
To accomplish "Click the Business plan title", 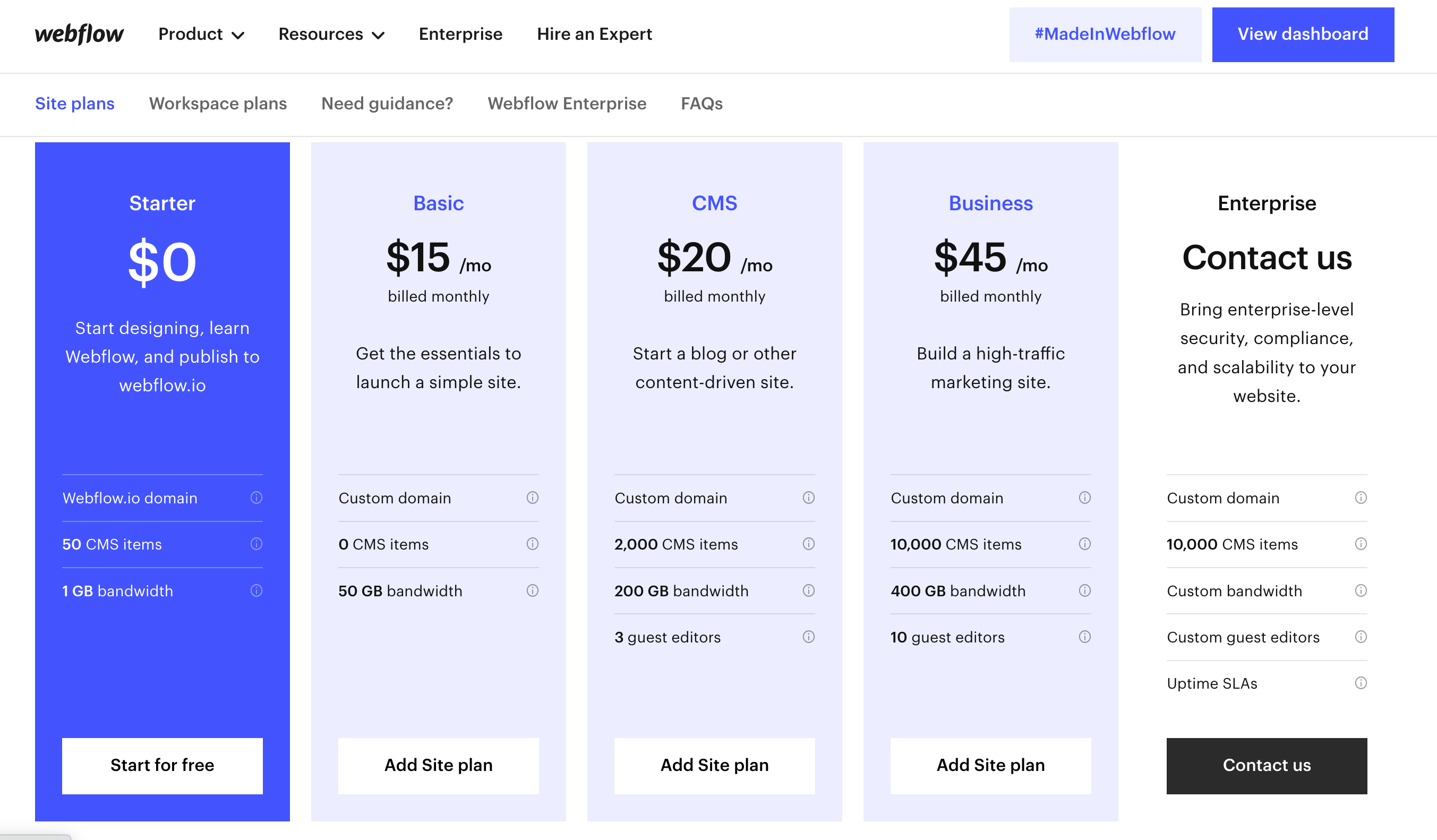I will click(990, 203).
